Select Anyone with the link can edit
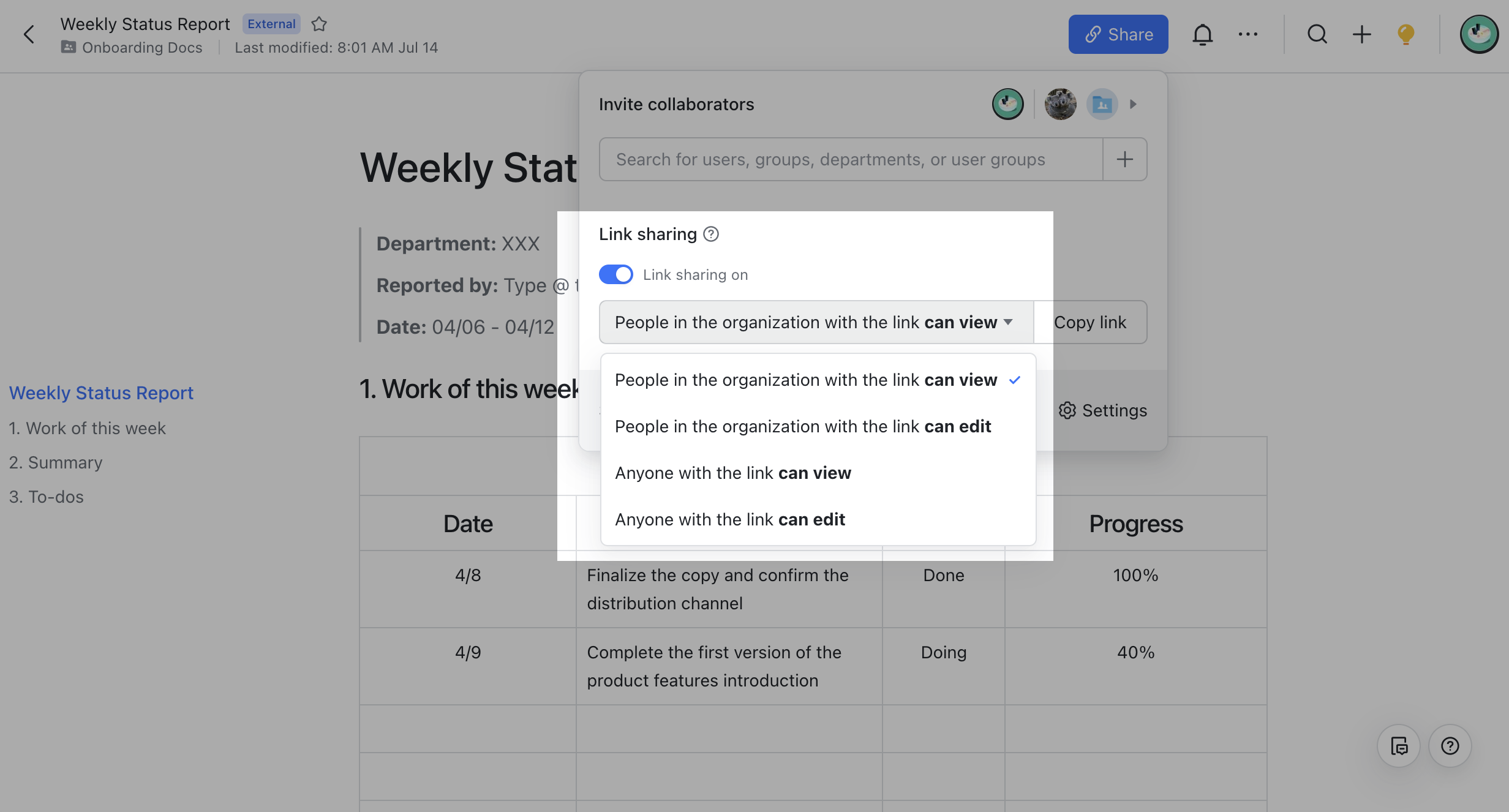The height and width of the screenshot is (812, 1509). coord(730,519)
